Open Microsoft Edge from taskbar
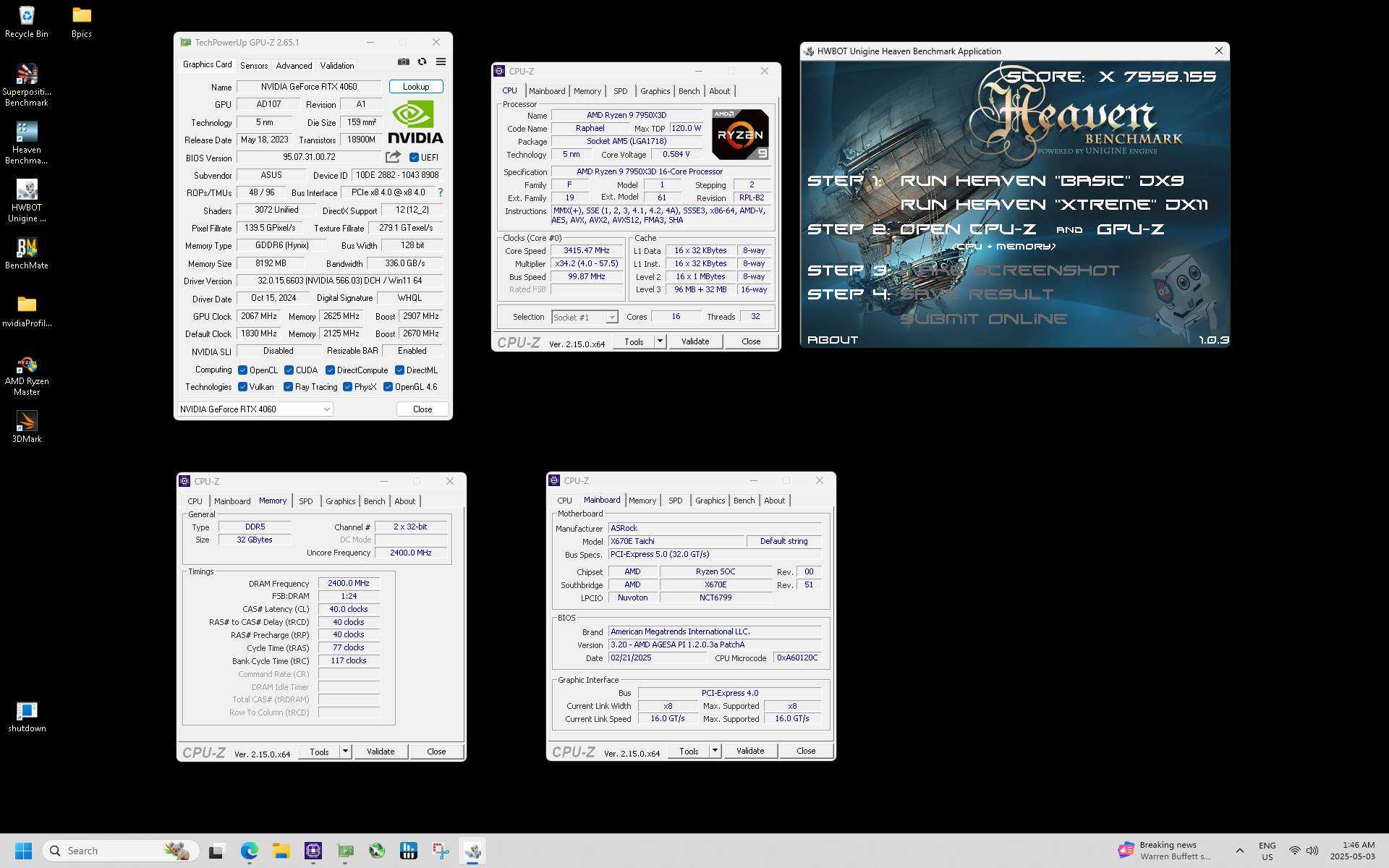The height and width of the screenshot is (868, 1389). coord(249,851)
